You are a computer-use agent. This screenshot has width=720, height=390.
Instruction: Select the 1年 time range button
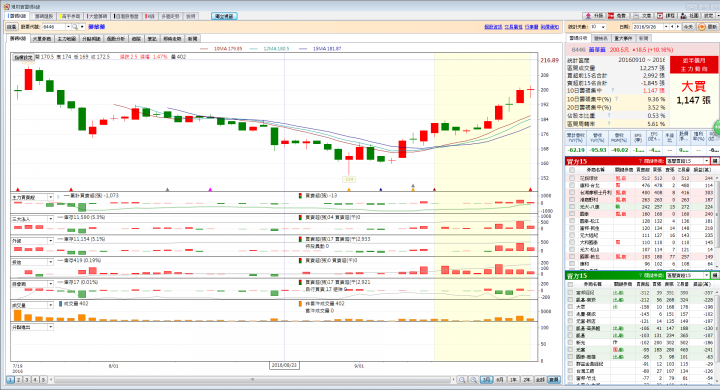pos(513,380)
